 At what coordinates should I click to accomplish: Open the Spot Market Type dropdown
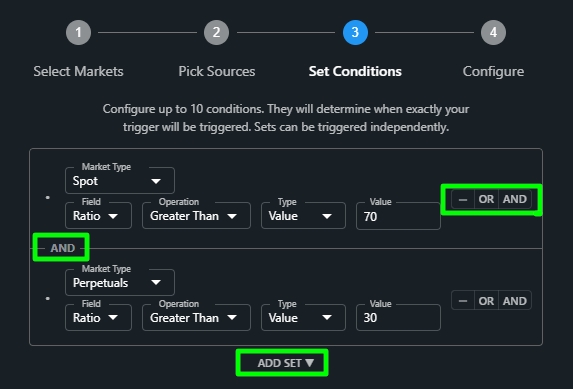(x=120, y=181)
